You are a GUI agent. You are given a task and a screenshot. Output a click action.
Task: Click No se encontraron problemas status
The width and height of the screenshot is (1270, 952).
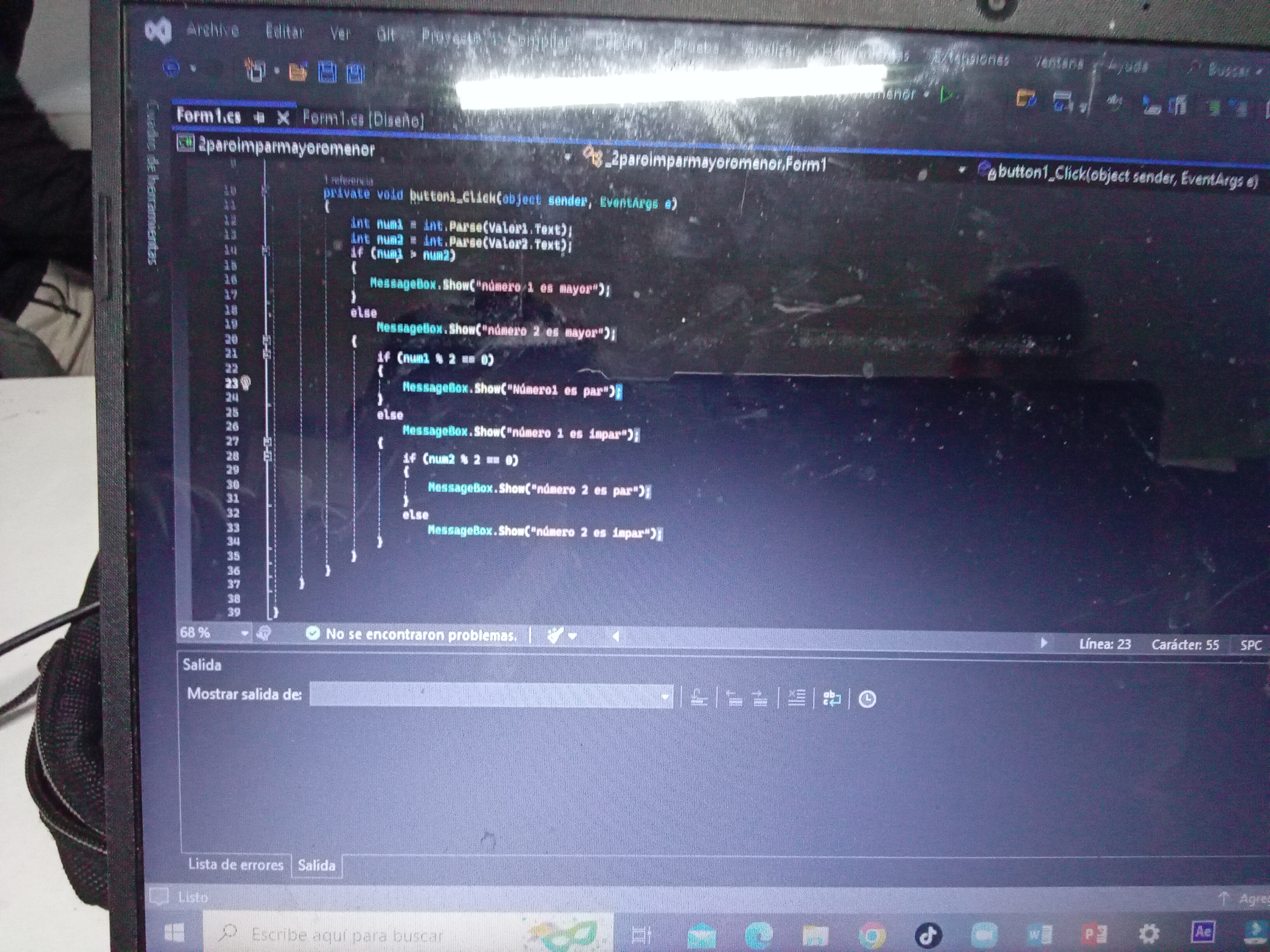click(x=413, y=634)
